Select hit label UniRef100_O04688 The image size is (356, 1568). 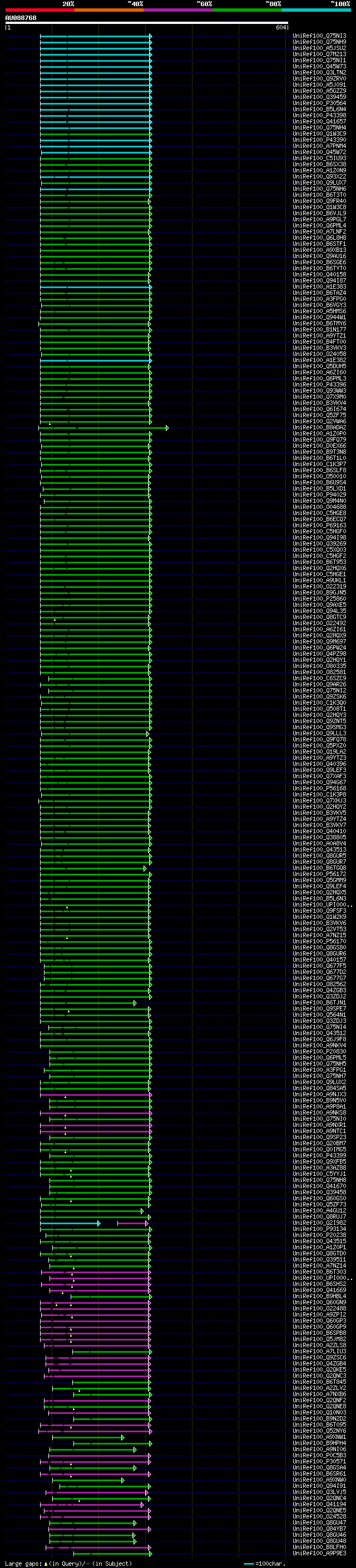point(319,507)
